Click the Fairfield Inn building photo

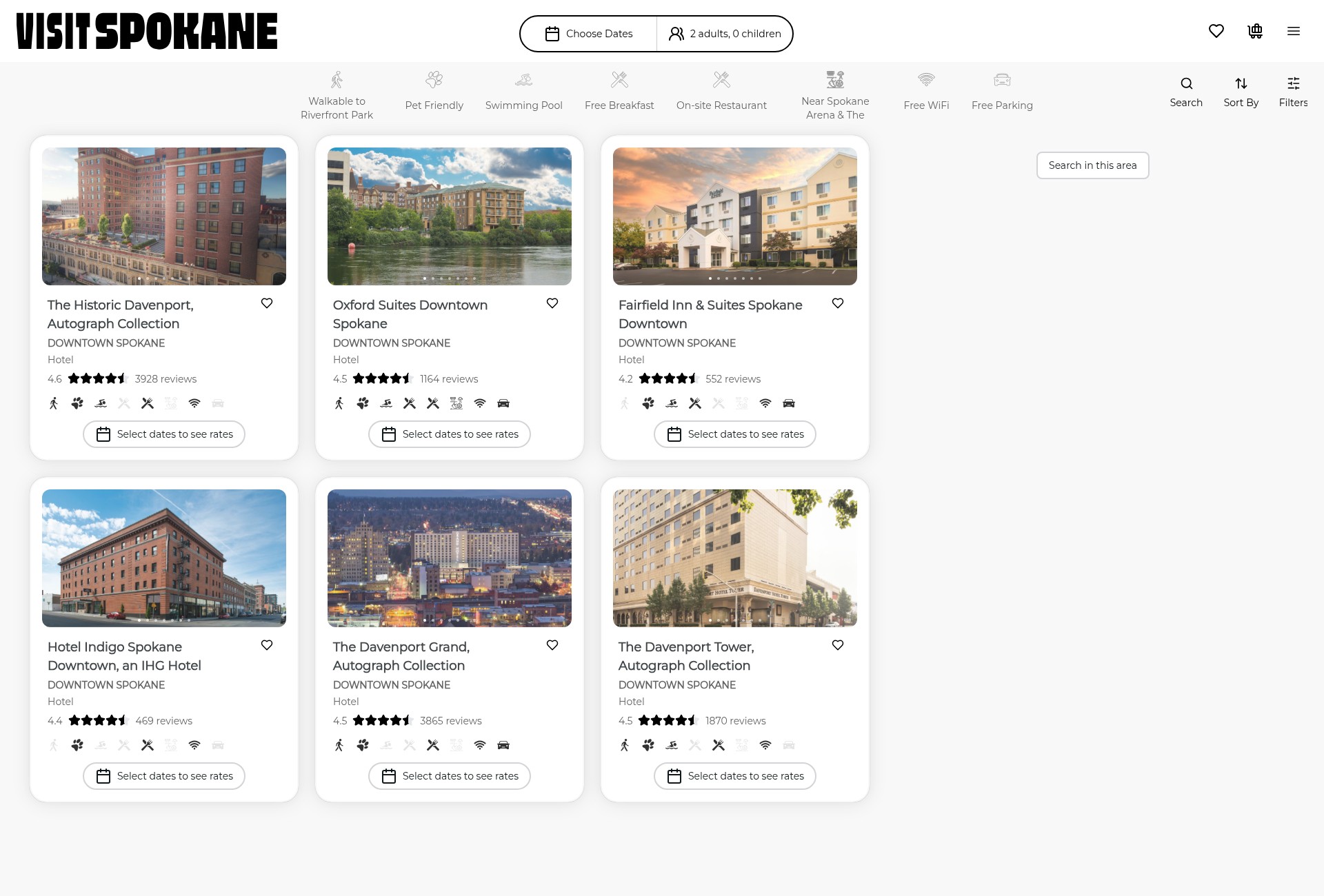click(x=735, y=216)
